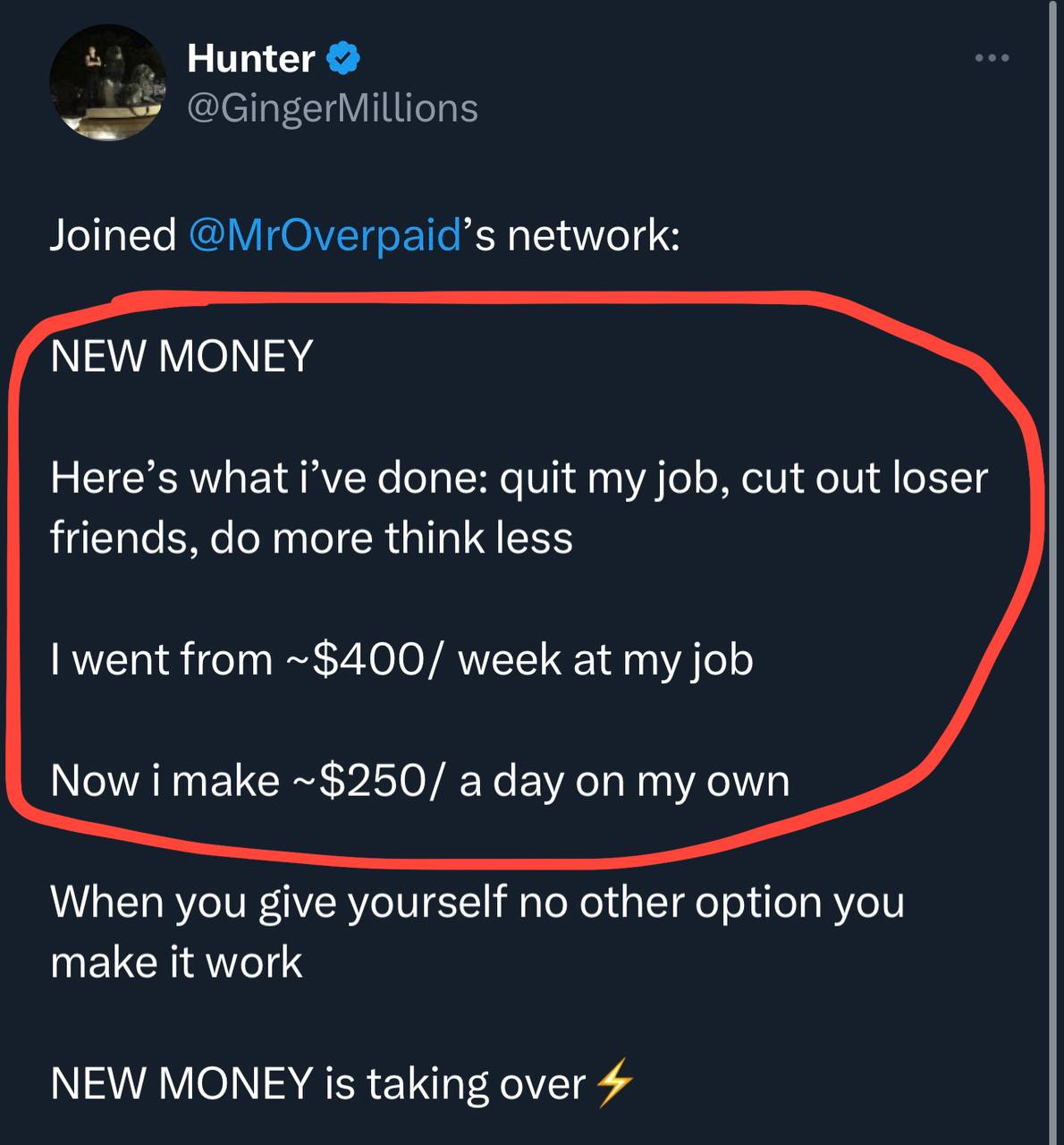Screen dimensions: 1064x1145
Task: Click the "friends, do more think less" line
Action: 311,539
